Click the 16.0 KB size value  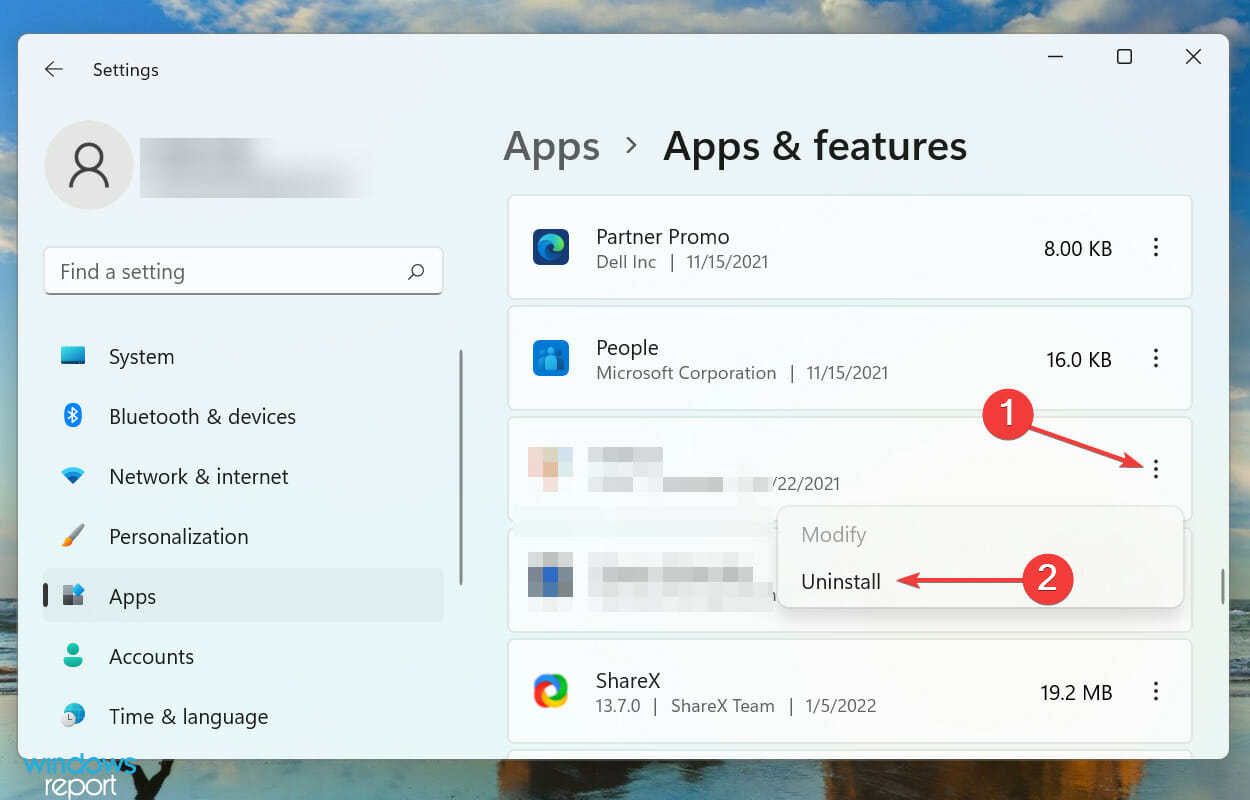pyautogui.click(x=1079, y=359)
